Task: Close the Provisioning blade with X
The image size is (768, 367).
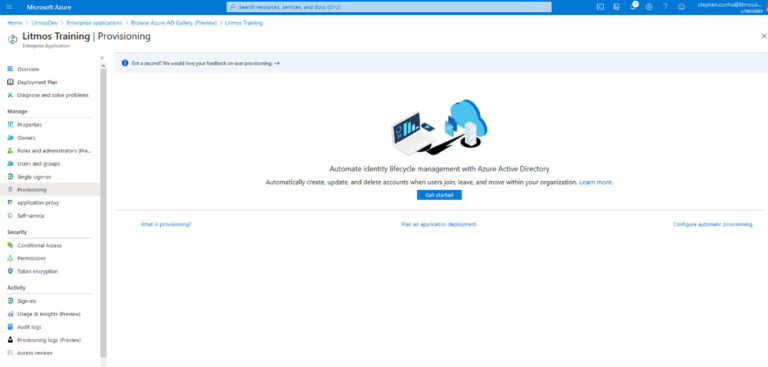Action: (x=764, y=36)
